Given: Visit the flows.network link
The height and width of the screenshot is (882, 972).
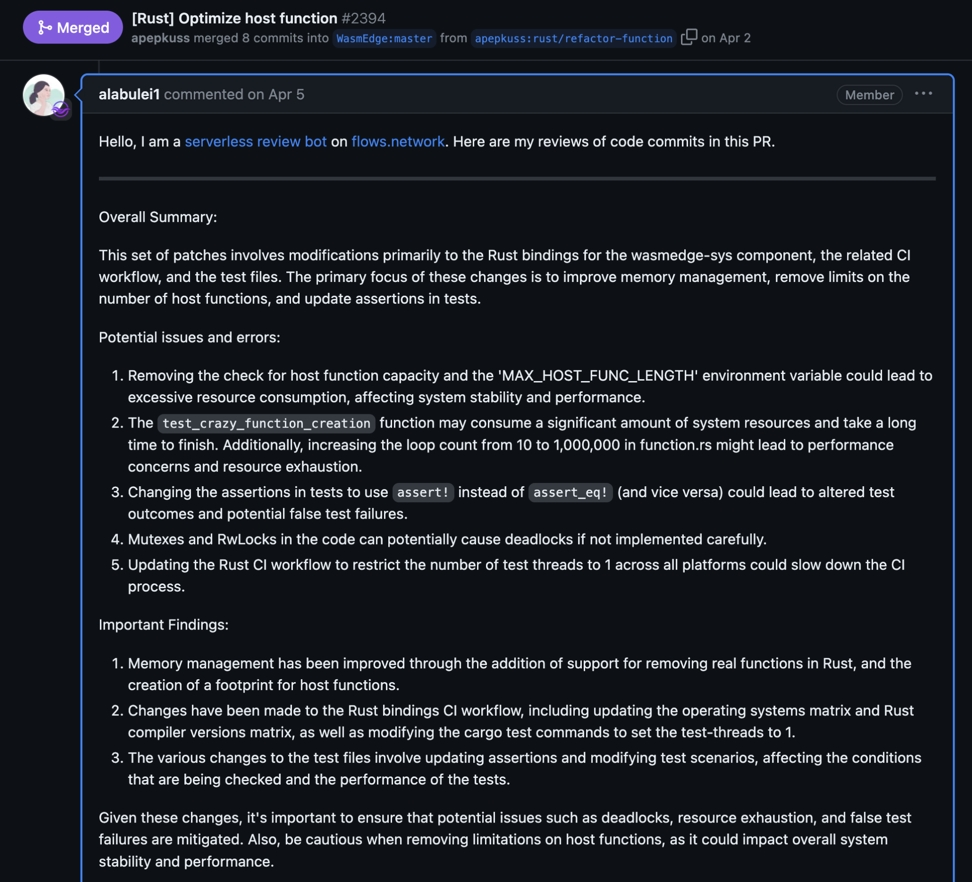Looking at the screenshot, I should (x=398, y=141).
